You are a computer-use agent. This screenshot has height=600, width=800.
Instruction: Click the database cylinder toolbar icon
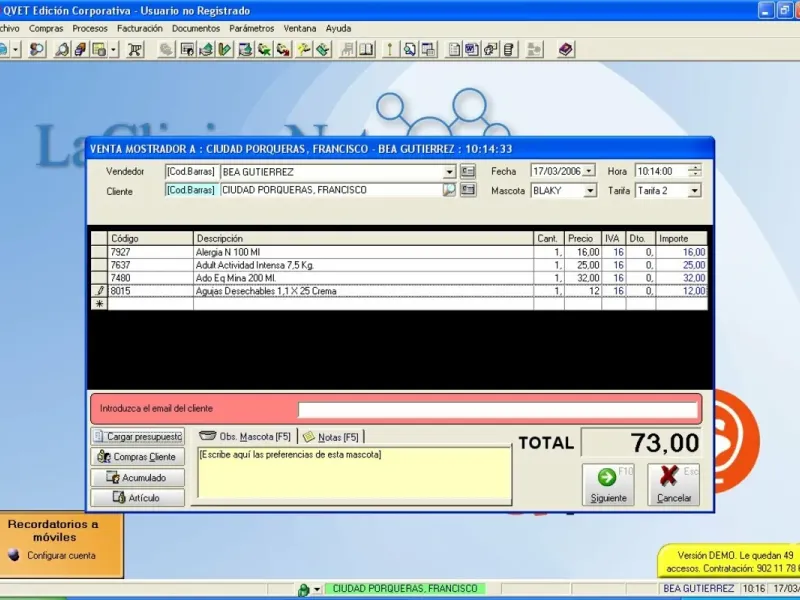click(x=508, y=49)
